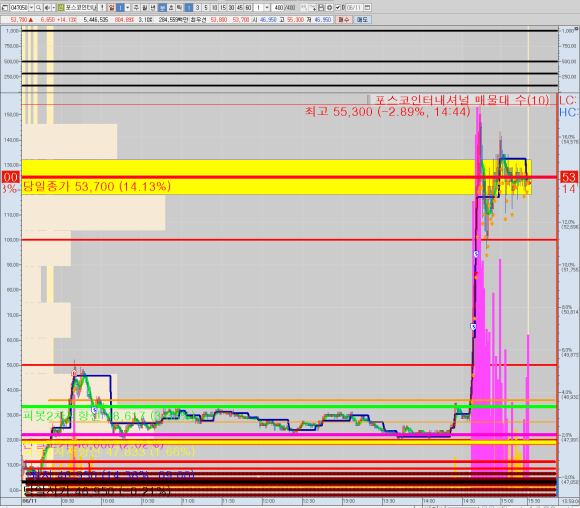The image size is (580, 508).
Task: Expand the dropdown beside the speaker icon
Action: tap(54, 7)
